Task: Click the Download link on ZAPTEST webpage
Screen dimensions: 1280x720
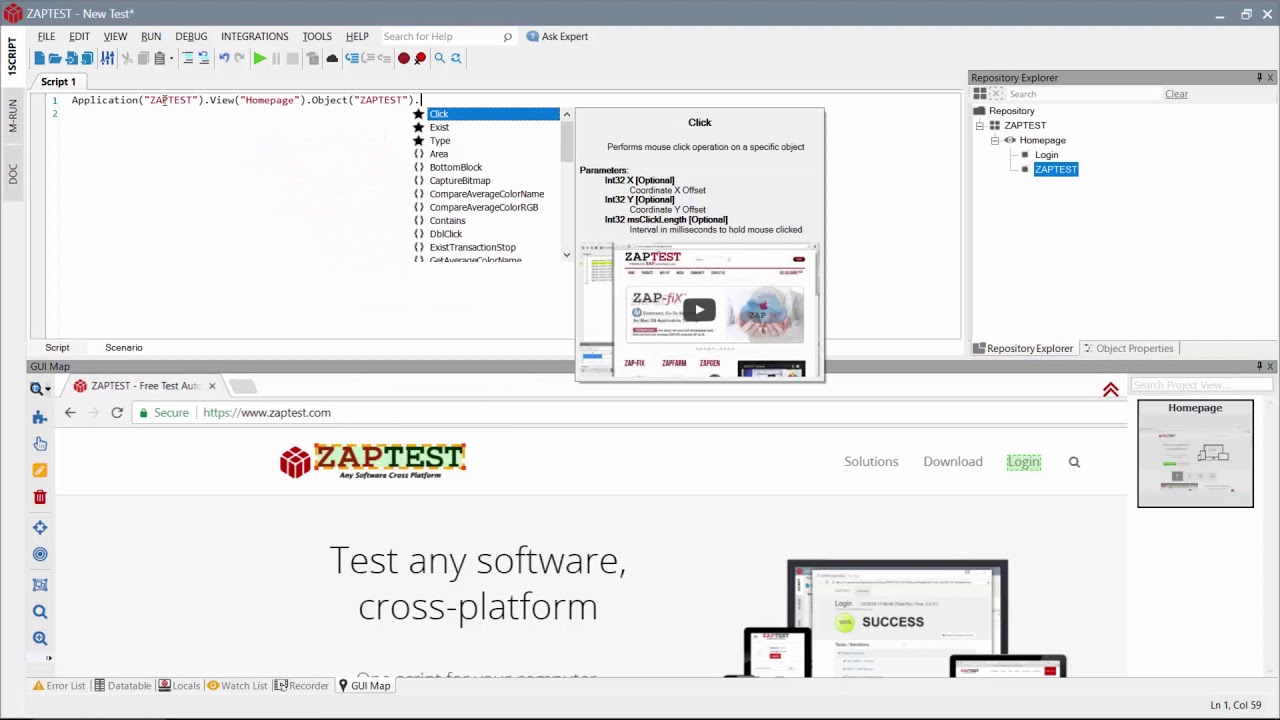Action: point(953,462)
